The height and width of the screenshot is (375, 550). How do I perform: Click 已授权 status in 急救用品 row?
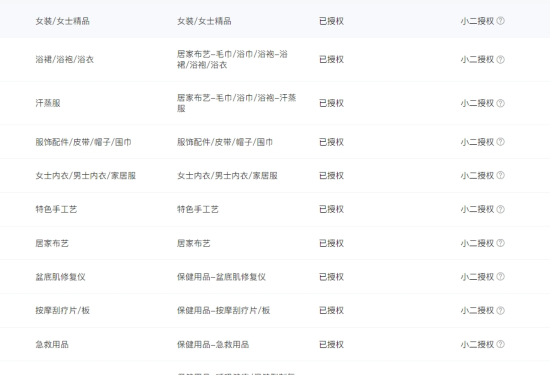coord(331,344)
